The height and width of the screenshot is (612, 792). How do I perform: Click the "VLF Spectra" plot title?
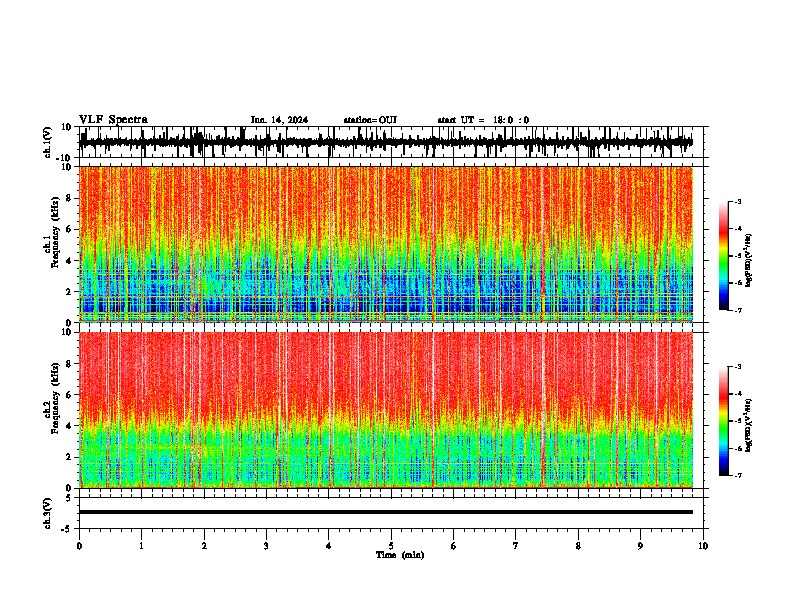[113, 120]
